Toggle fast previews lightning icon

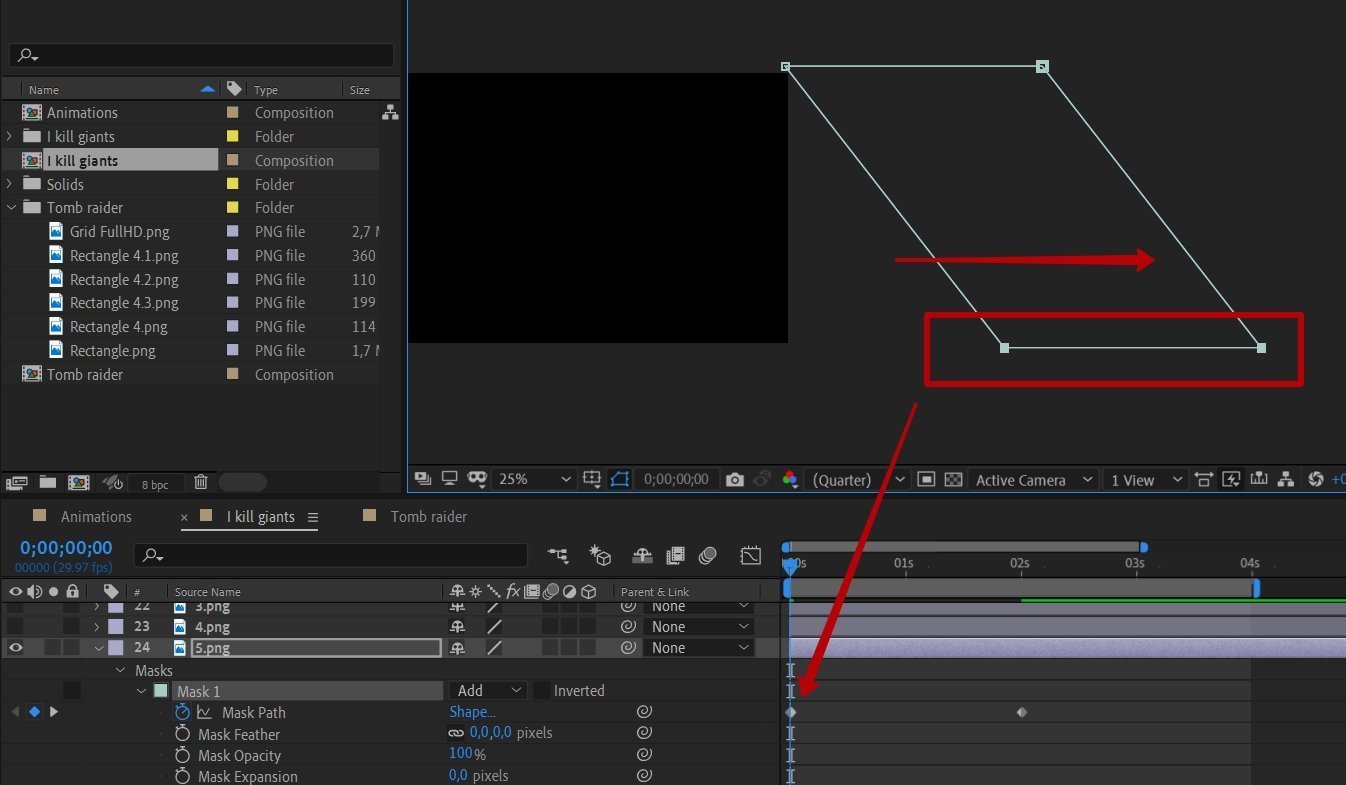tap(1231, 480)
